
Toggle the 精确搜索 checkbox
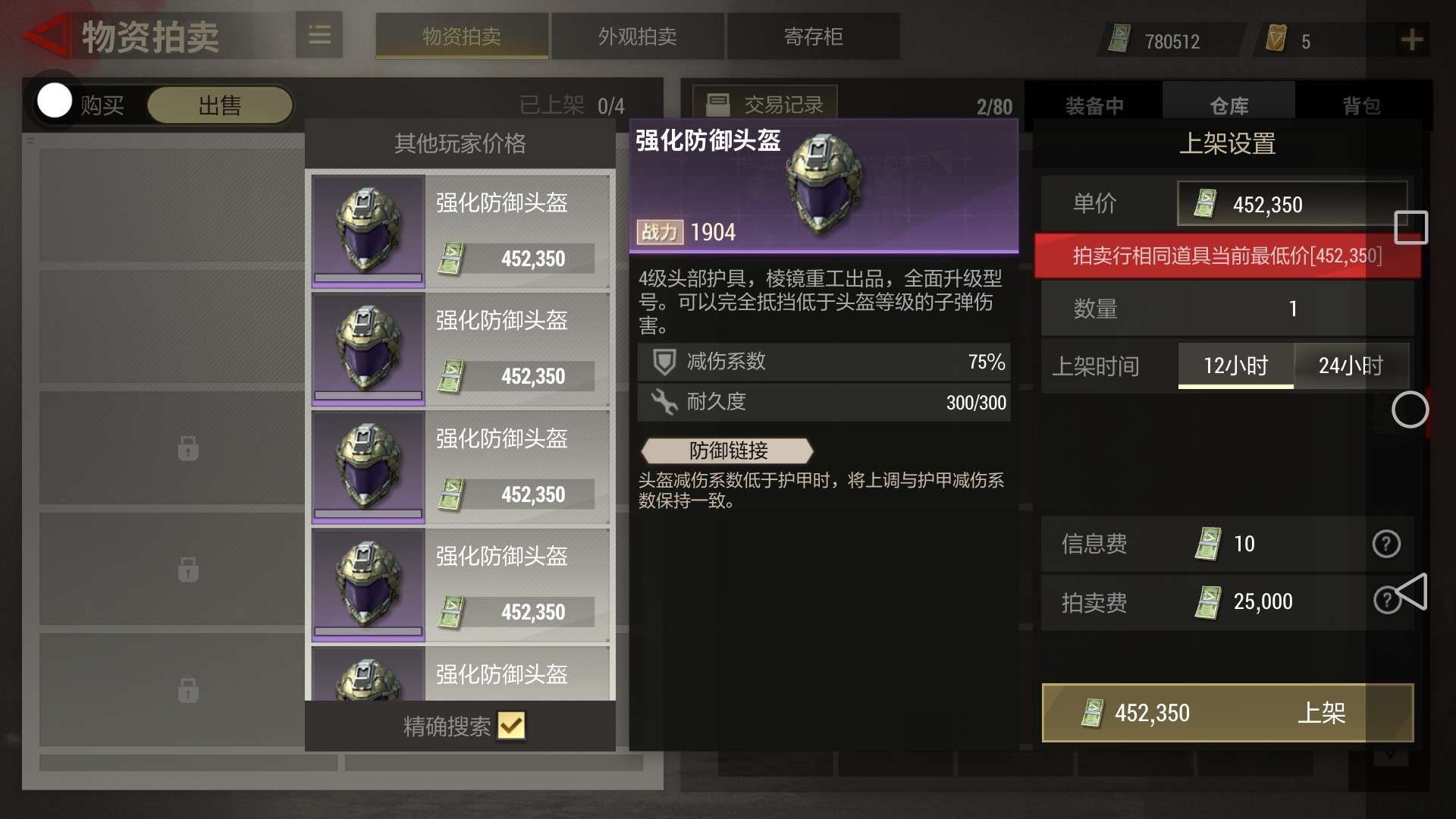[511, 726]
